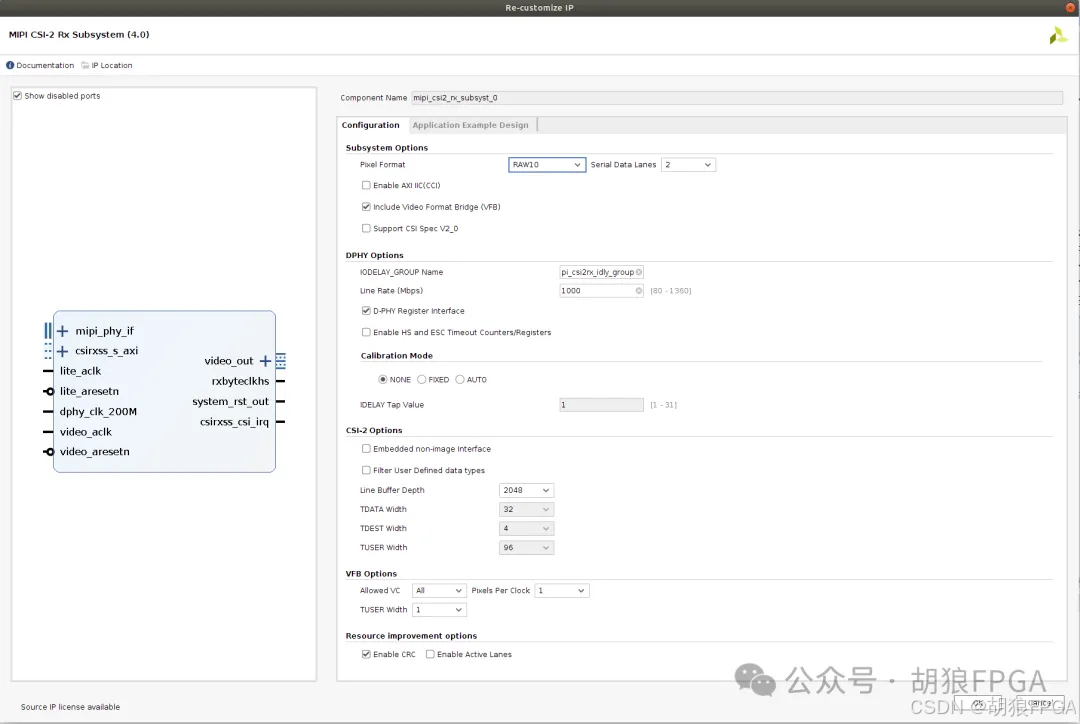Open the Documentation link
Image resolution: width=1080 pixels, height=724 pixels.
click(x=45, y=65)
